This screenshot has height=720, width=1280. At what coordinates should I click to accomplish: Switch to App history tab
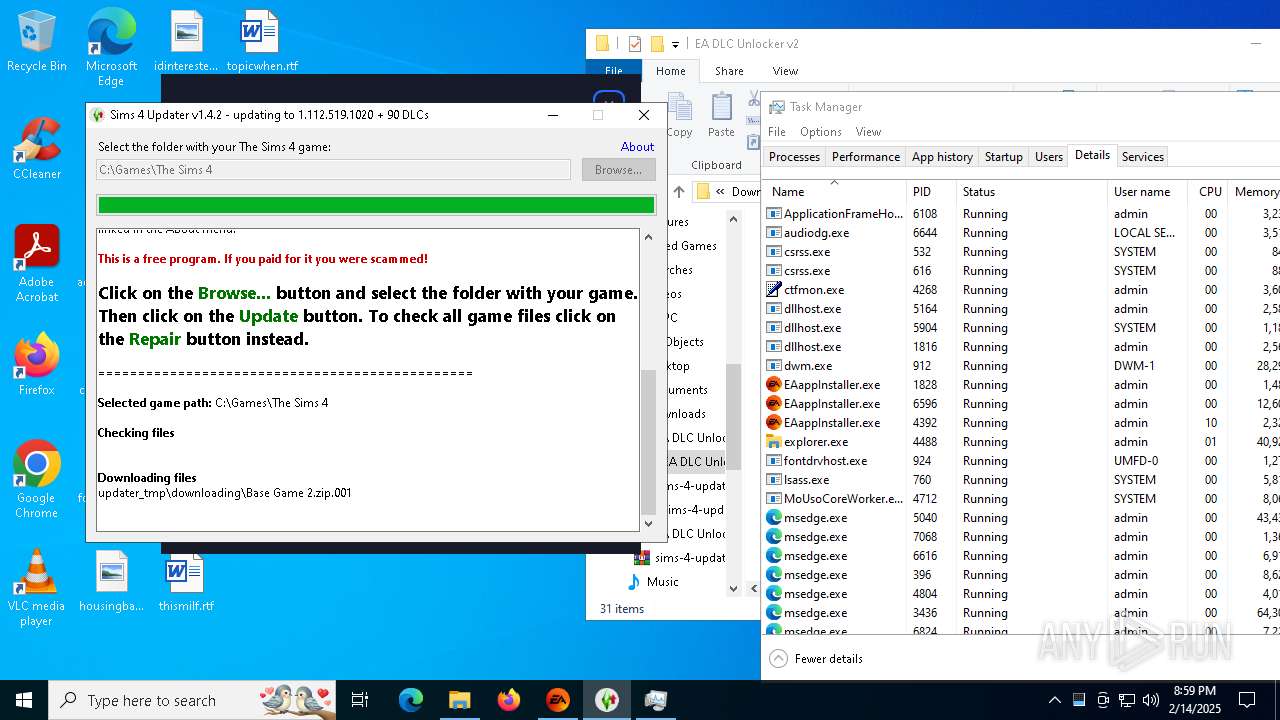(942, 157)
